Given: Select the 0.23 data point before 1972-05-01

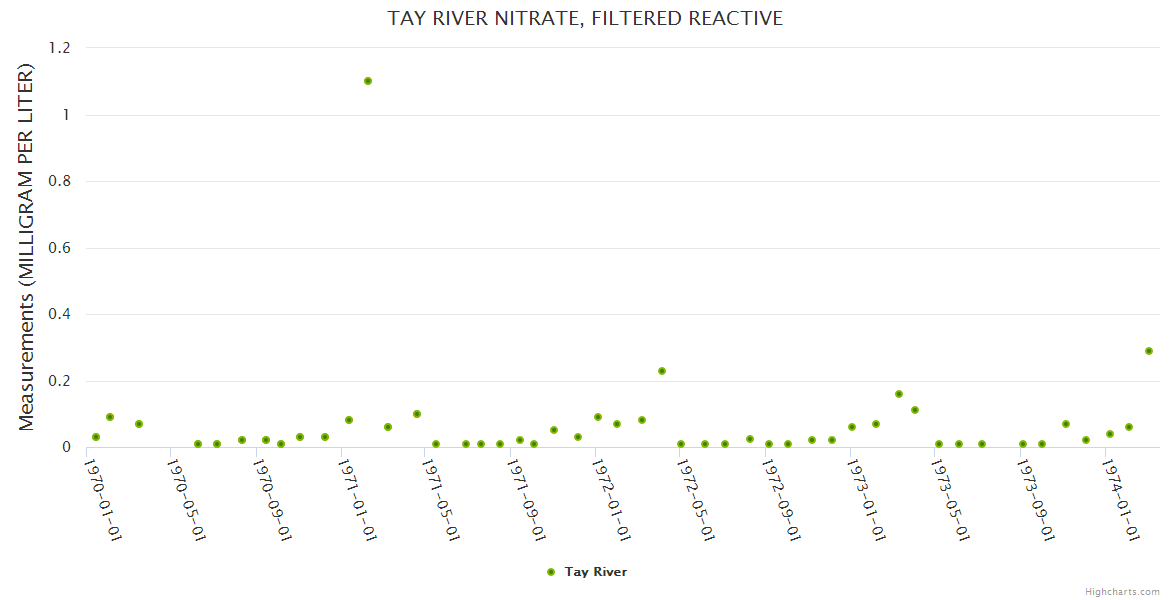Looking at the screenshot, I should (662, 371).
